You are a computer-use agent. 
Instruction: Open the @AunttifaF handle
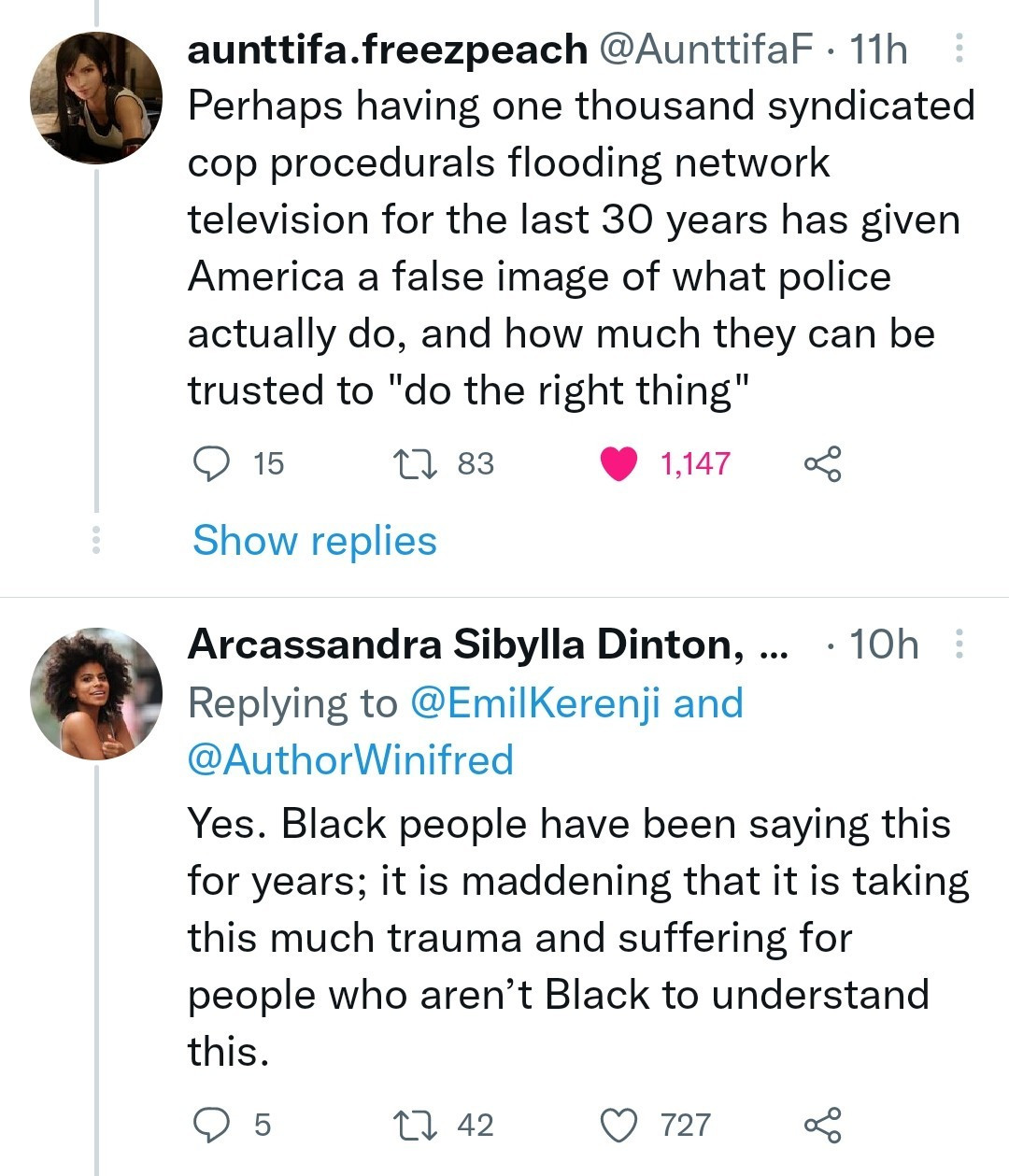point(704,50)
